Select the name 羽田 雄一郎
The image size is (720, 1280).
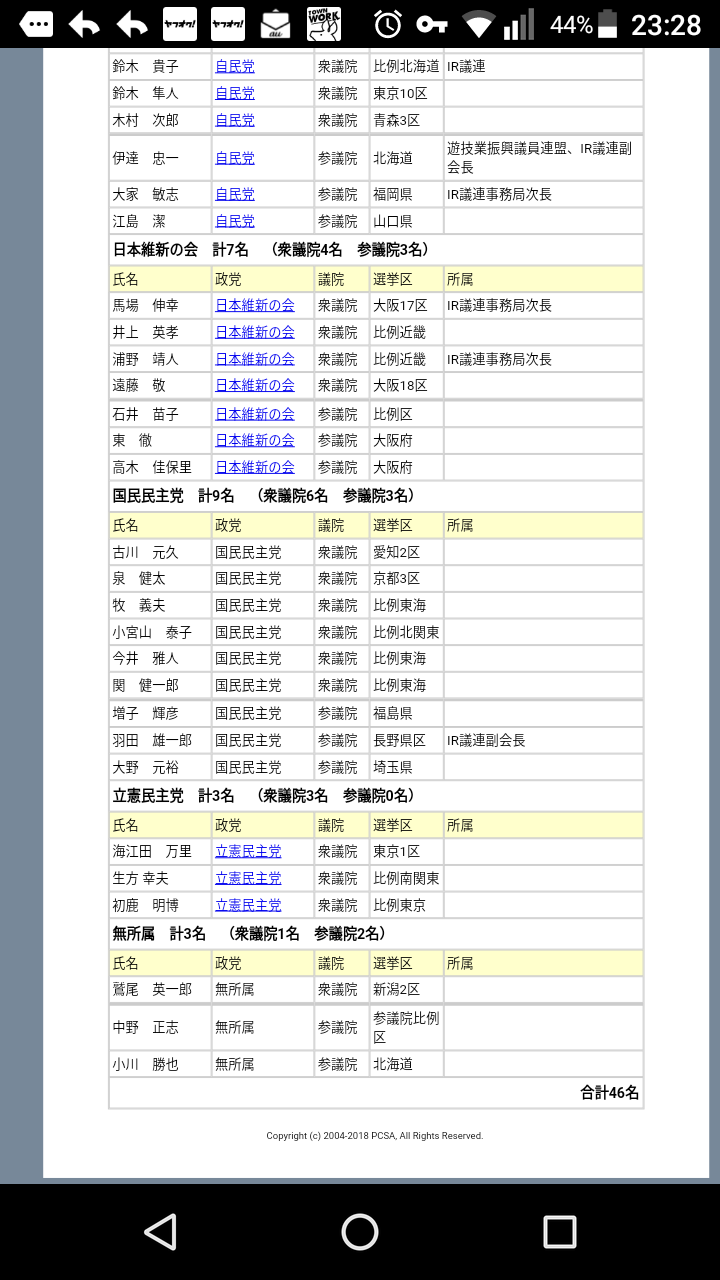[153, 741]
